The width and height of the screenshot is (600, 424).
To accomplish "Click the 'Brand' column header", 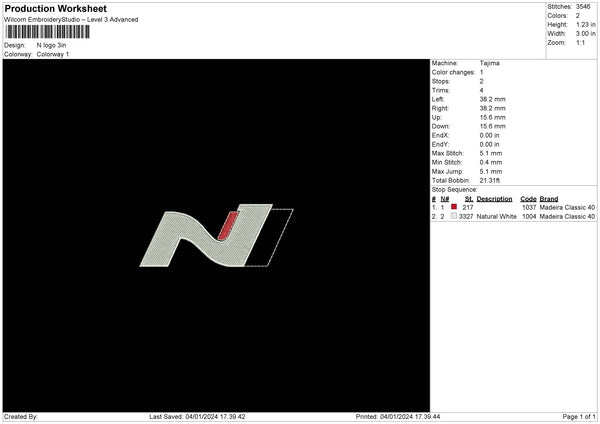I will (x=549, y=199).
